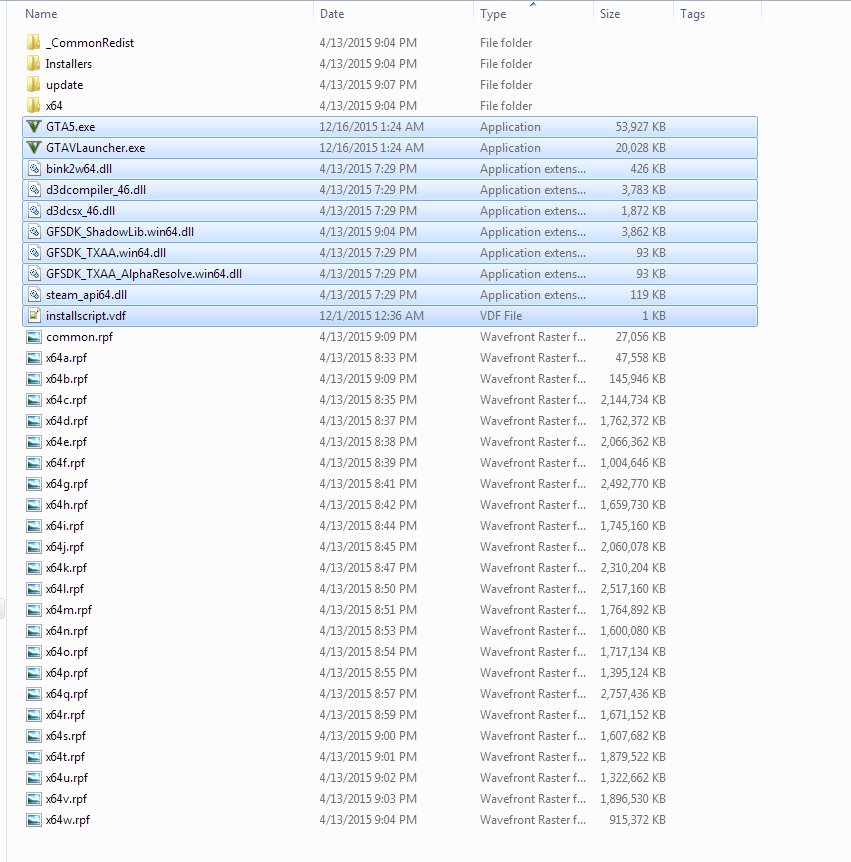The height and width of the screenshot is (862, 851).
Task: Select the GTAVLauncher.exe icon
Action: [34, 148]
